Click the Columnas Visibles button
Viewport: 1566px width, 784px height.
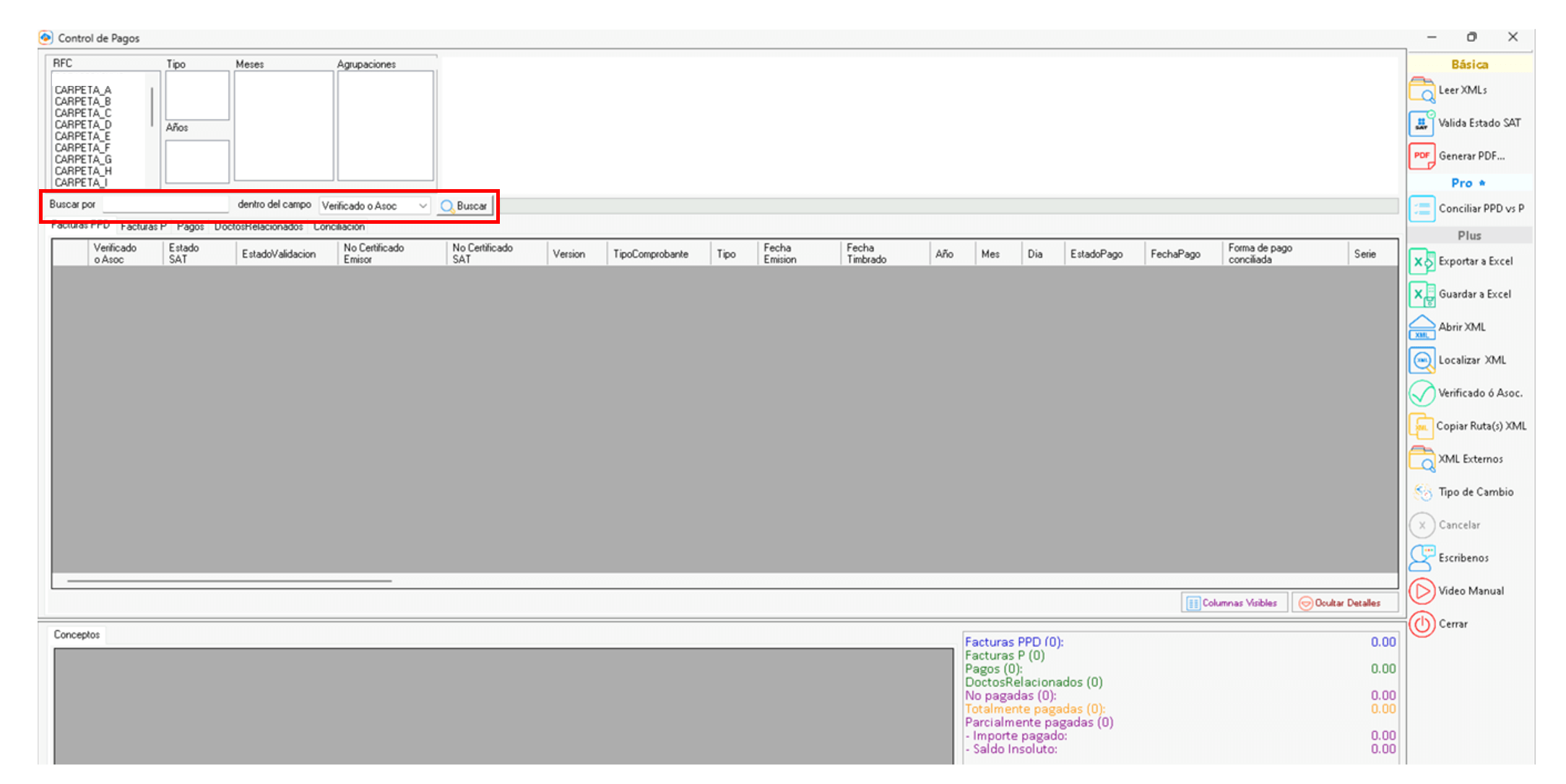tap(1233, 603)
